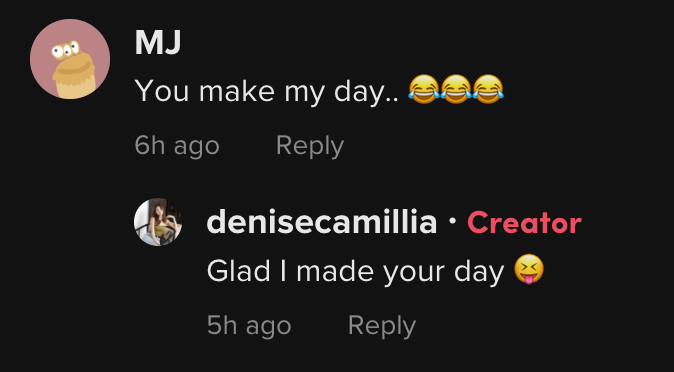Image resolution: width=674 pixels, height=372 pixels.
Task: Click the first laughing-crying emoji
Action: coord(424,89)
